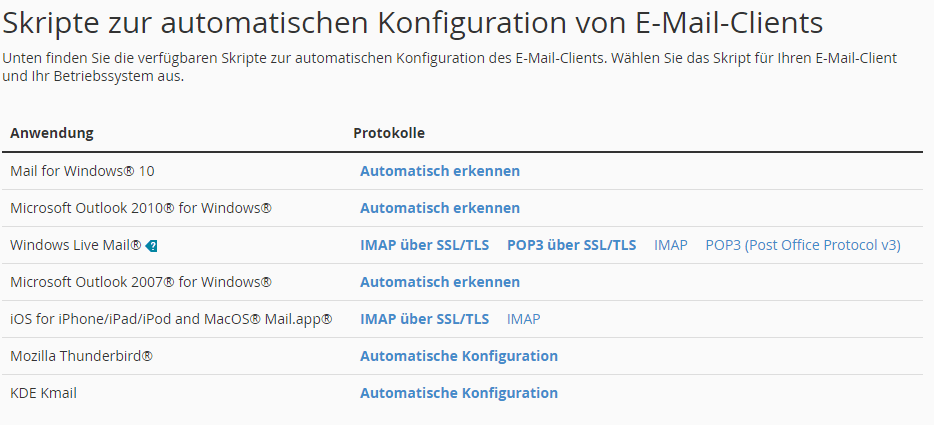Click the Protokolle column header
The height and width of the screenshot is (425, 934).
coord(389,133)
